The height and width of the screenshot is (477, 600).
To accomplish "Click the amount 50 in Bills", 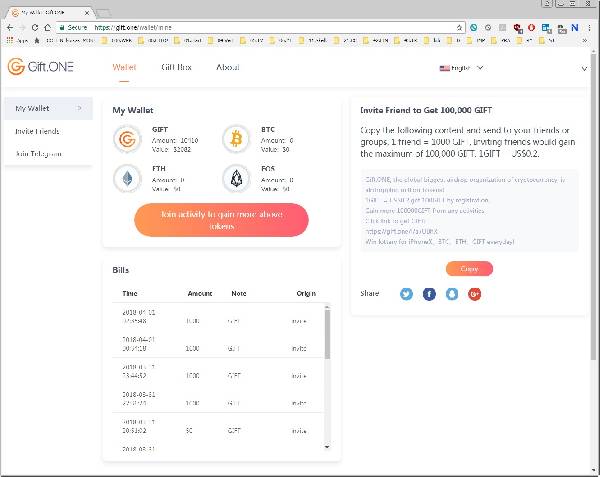I will (189, 430).
